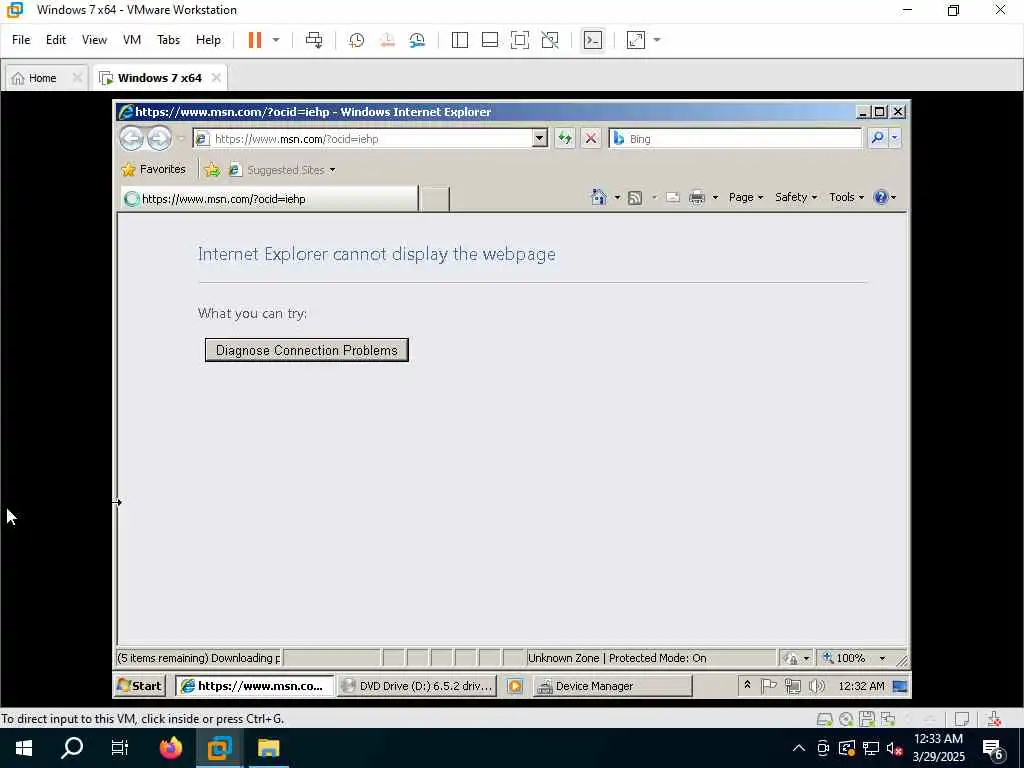The width and height of the screenshot is (1024, 768).
Task: Expand the stretch guest dropdown arrow
Action: coord(657,40)
